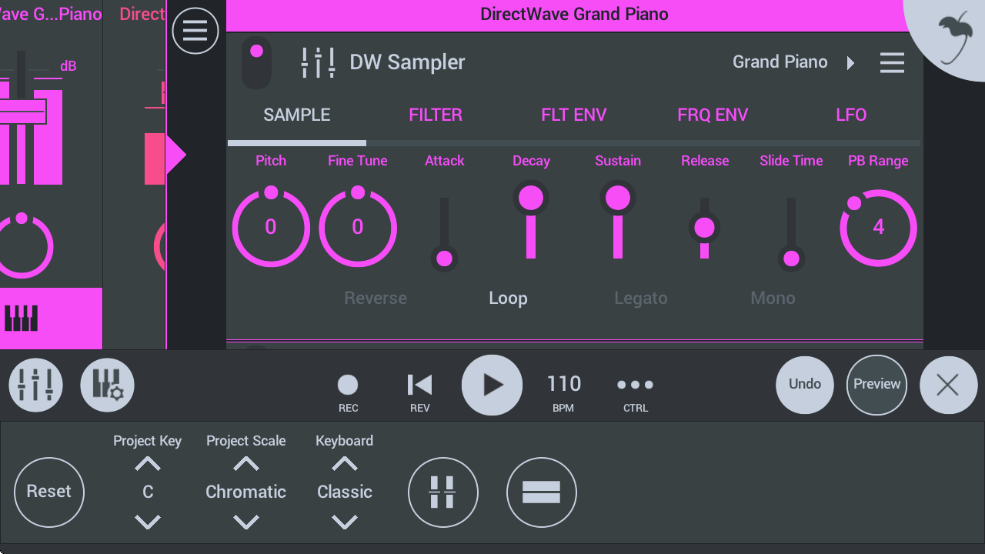
Task: Click the Undo button
Action: pos(805,384)
